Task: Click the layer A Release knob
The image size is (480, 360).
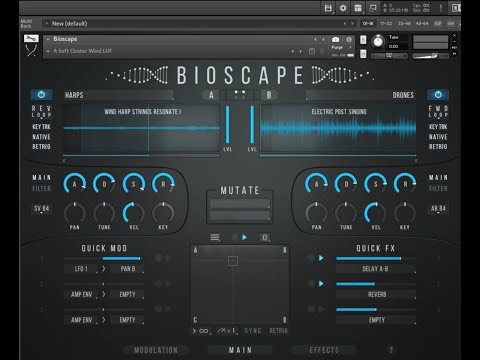Action: 163,184
